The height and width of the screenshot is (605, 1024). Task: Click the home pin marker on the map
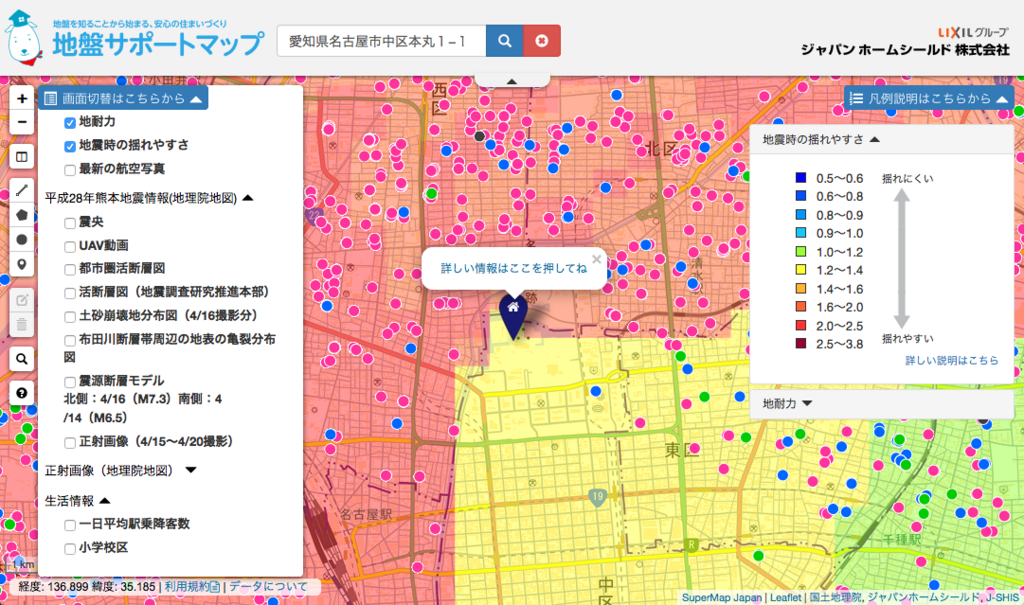click(x=513, y=316)
